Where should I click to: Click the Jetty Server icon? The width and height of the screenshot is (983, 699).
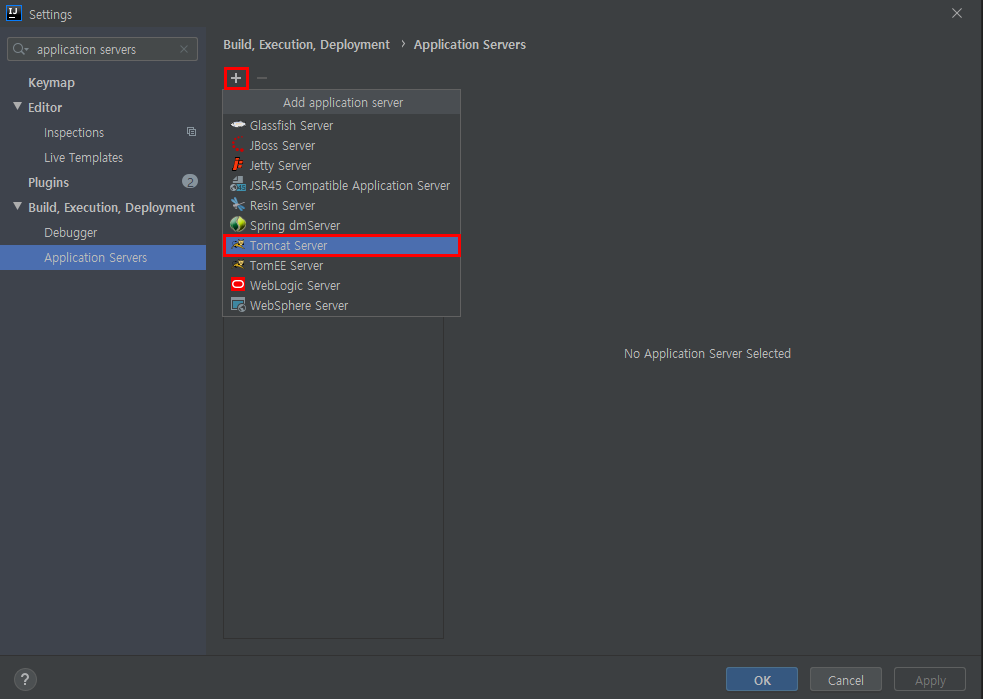[238, 165]
